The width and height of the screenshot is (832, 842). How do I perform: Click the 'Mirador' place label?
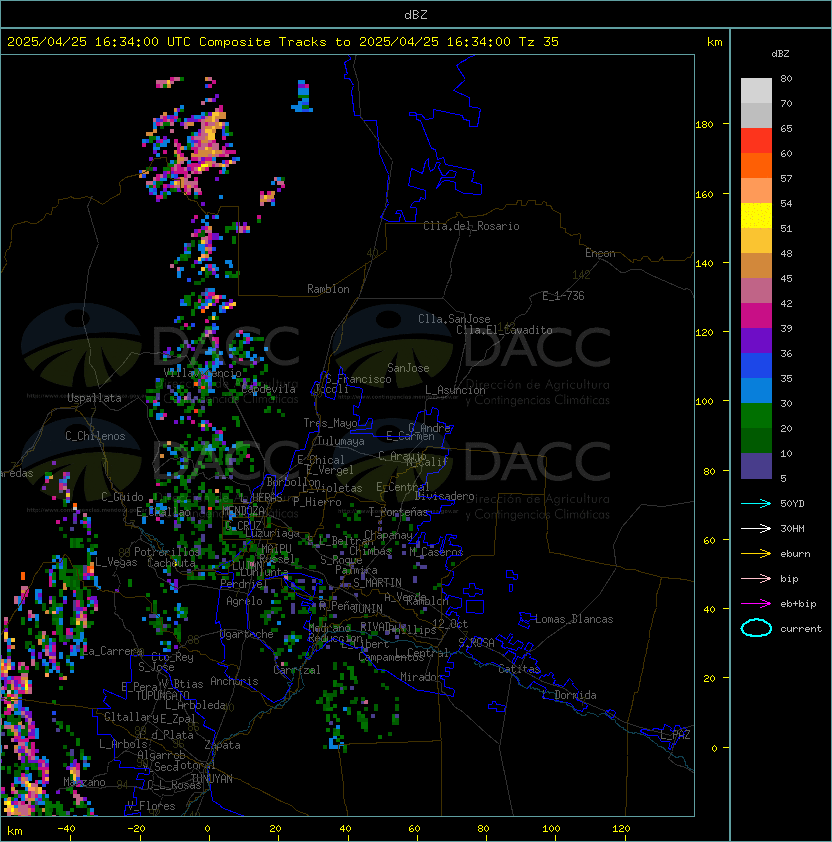pos(421,677)
